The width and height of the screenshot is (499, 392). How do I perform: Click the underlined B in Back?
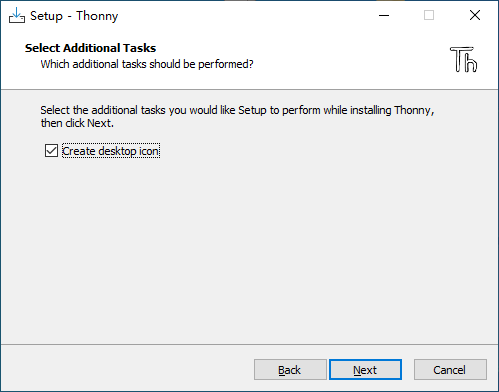click(282, 370)
